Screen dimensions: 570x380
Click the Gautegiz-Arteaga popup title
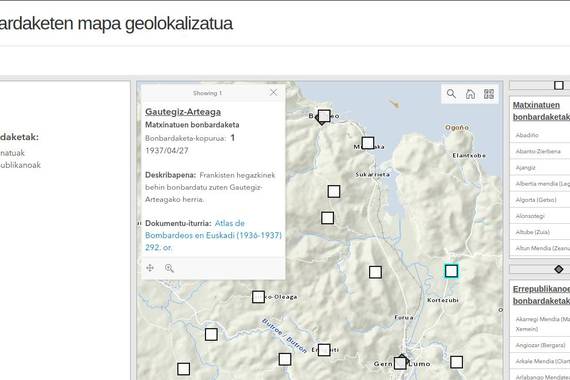[x=183, y=112]
